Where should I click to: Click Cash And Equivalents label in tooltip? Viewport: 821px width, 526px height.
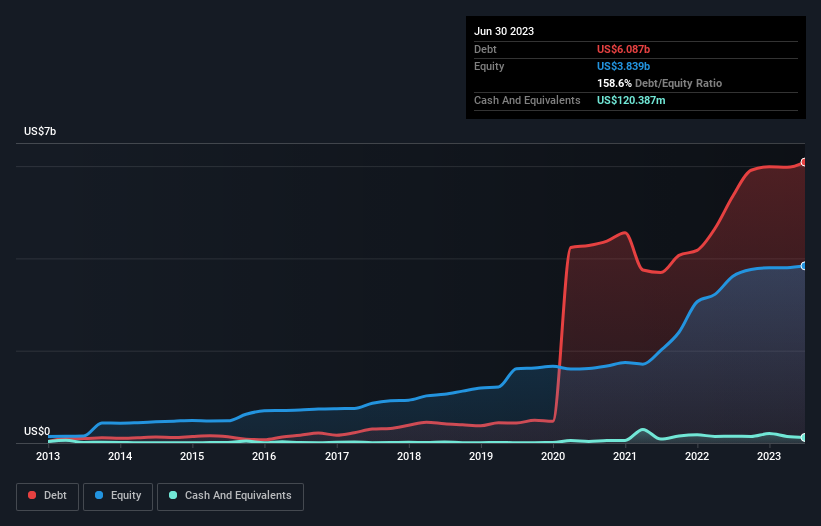coord(527,100)
